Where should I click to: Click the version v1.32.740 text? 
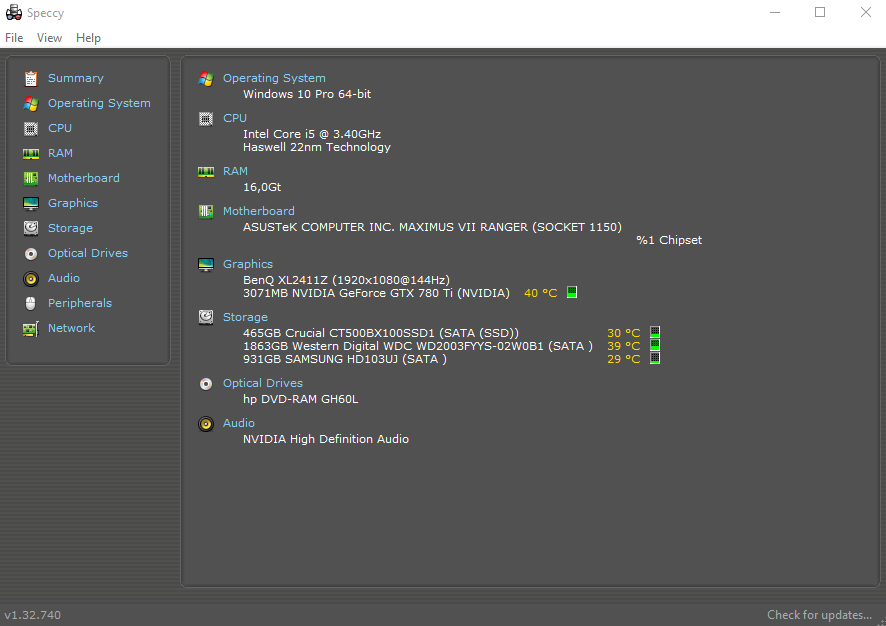(x=33, y=615)
